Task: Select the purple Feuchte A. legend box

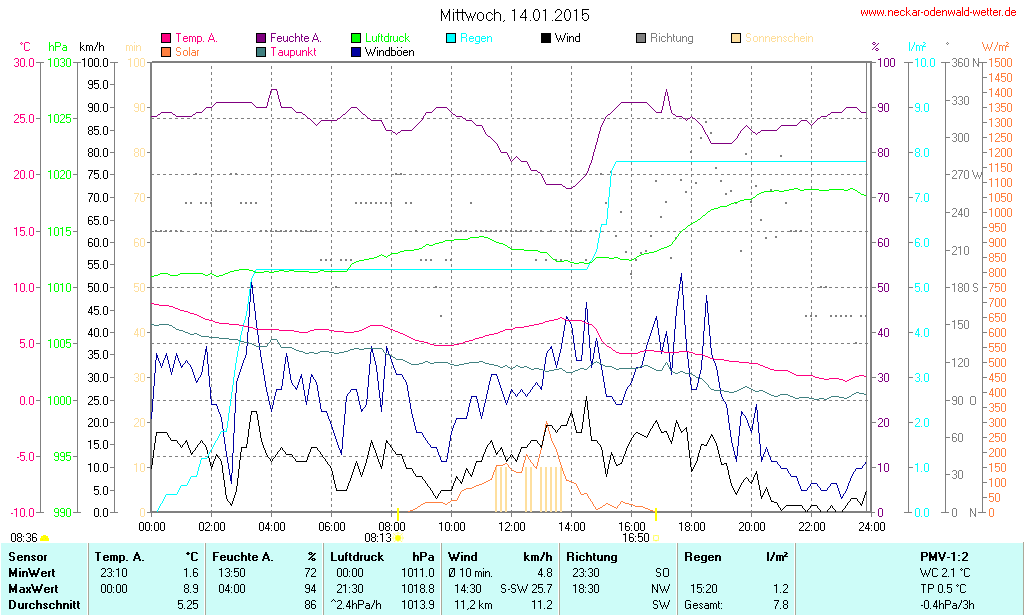Action: (x=262, y=38)
